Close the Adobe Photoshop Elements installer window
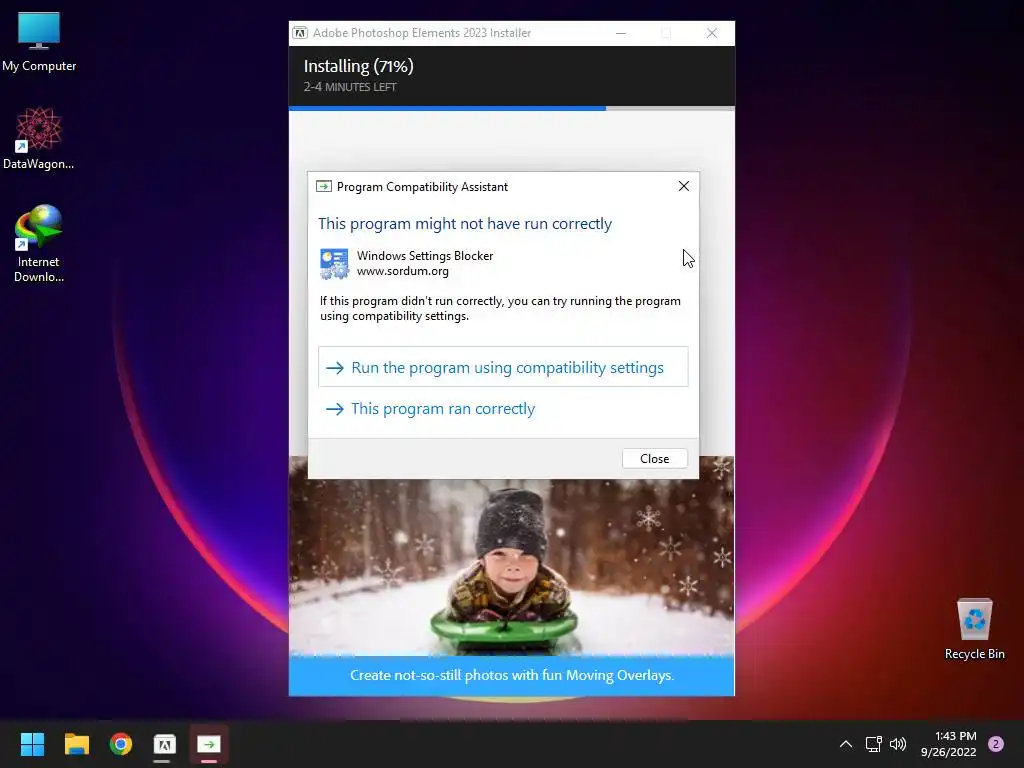The image size is (1024, 768). point(712,33)
